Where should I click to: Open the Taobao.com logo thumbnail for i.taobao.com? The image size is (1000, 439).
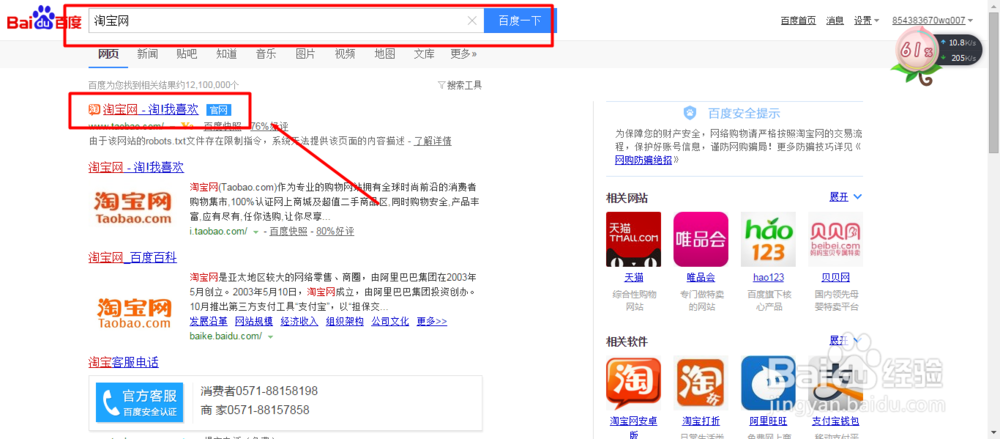[135, 207]
